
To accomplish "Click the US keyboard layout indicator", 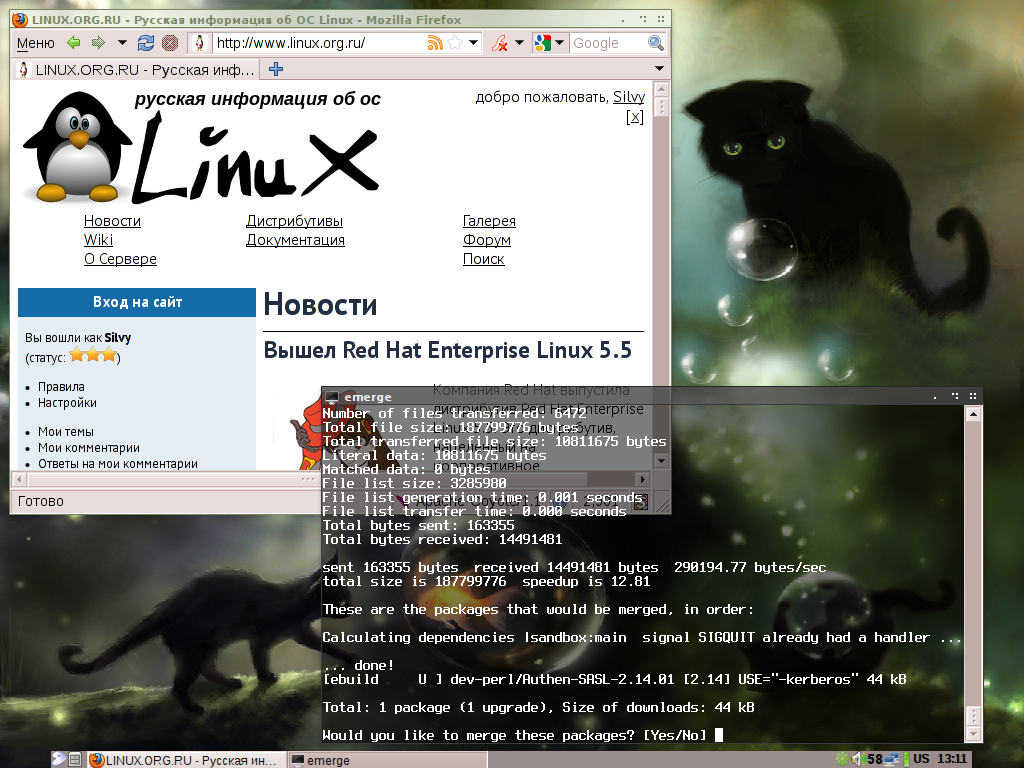I will (x=921, y=759).
